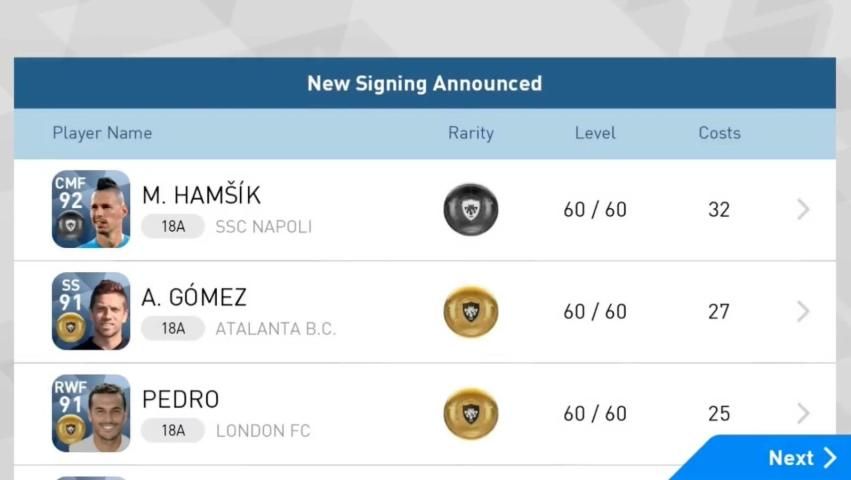Click the 18A badge under Pedro
Screen dimensions: 851x480
click(173, 431)
